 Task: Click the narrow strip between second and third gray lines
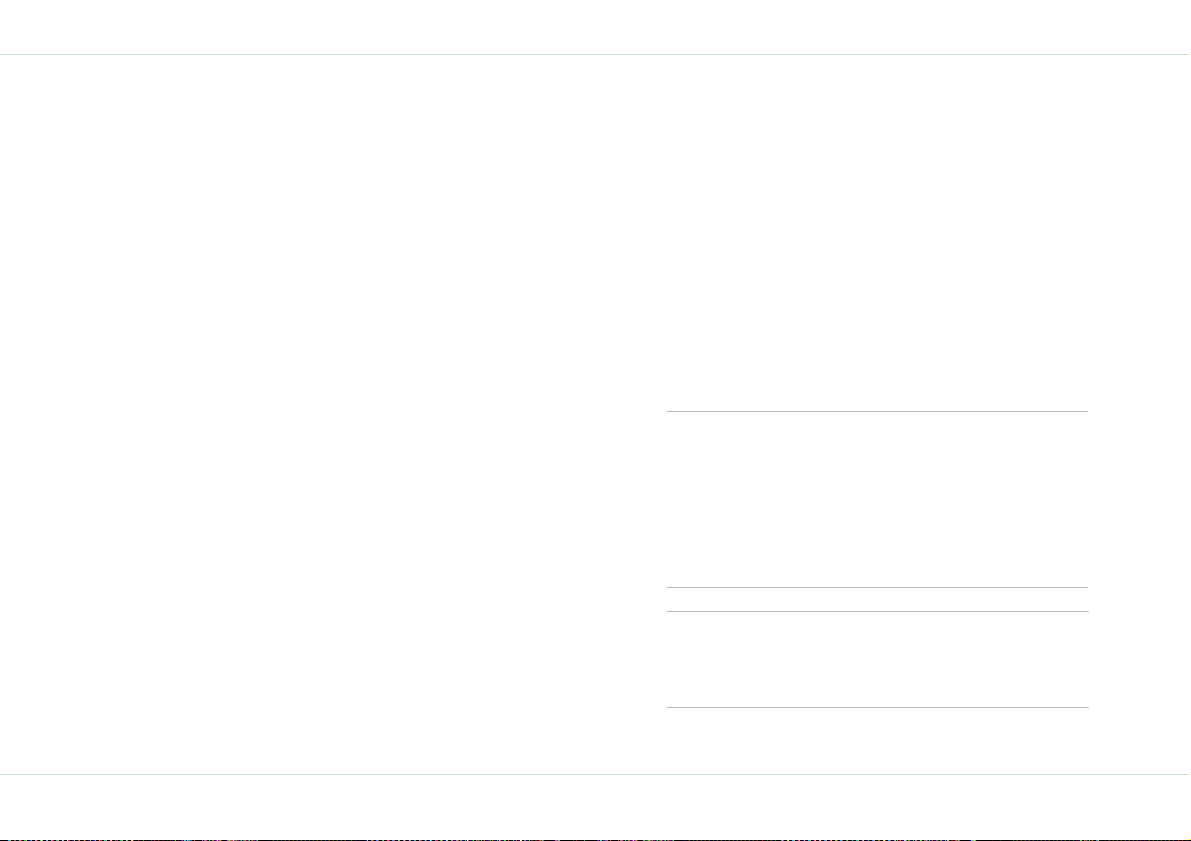tap(877, 599)
